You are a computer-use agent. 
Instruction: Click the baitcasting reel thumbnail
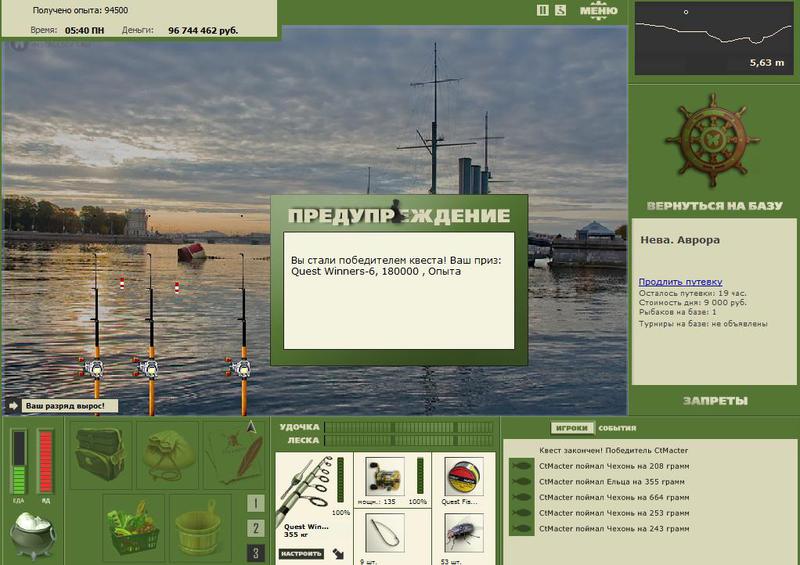pos(385,477)
